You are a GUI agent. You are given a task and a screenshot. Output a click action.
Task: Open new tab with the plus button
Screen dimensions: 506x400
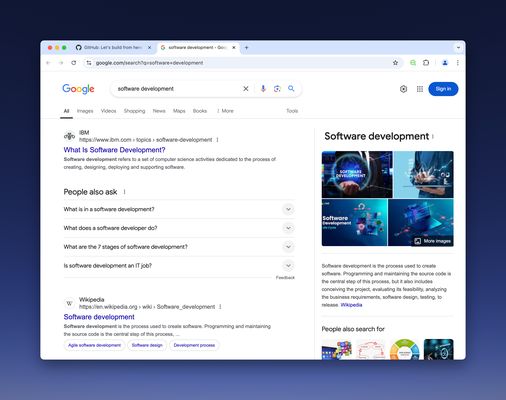click(x=247, y=48)
